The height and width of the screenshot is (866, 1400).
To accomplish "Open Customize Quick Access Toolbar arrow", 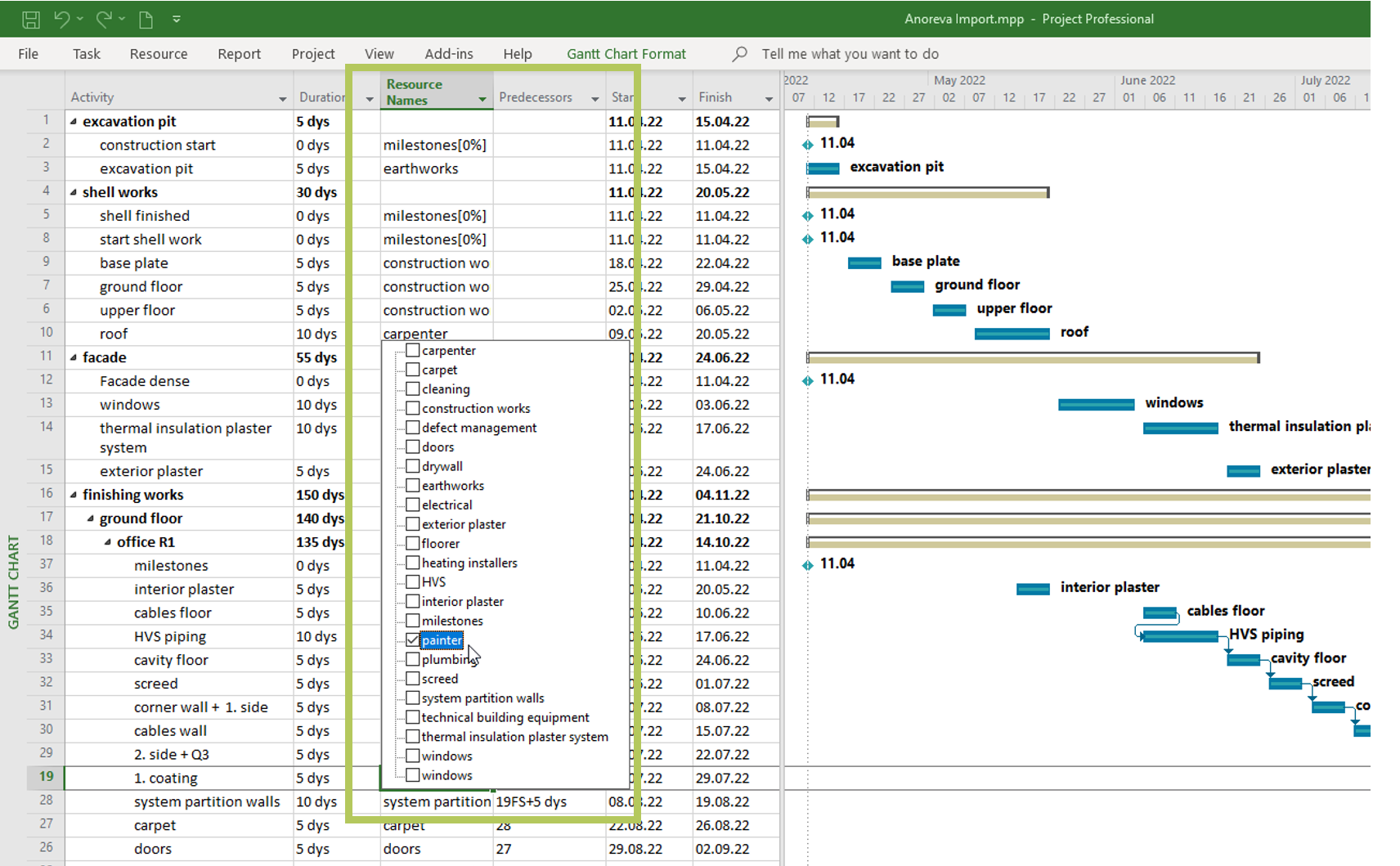I will tap(177, 19).
